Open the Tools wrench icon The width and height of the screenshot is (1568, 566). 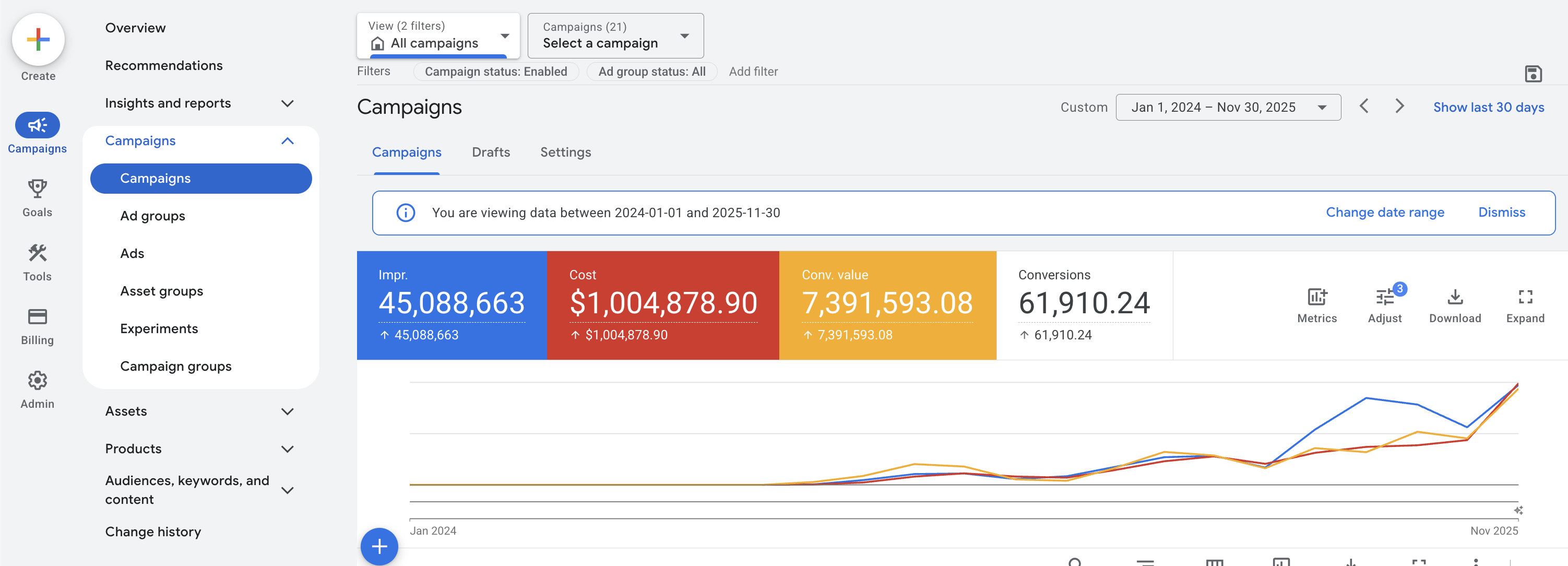click(x=37, y=253)
